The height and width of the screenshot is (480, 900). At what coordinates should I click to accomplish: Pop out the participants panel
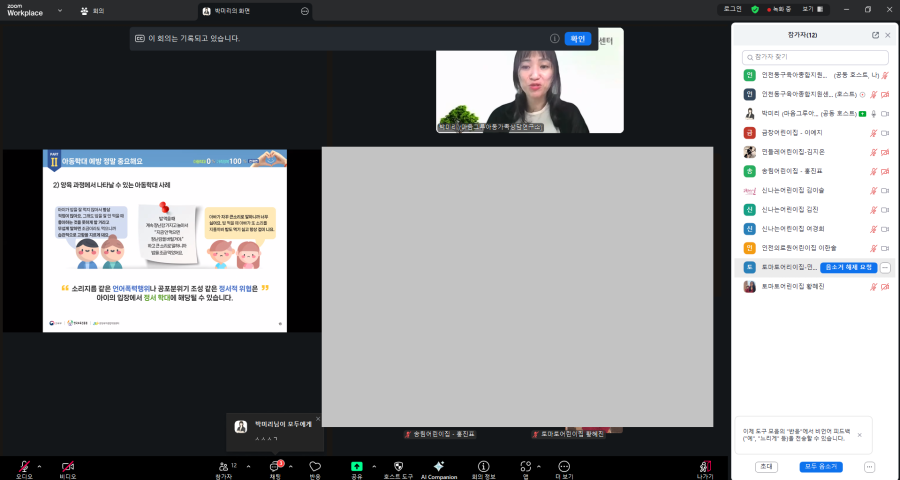876,34
